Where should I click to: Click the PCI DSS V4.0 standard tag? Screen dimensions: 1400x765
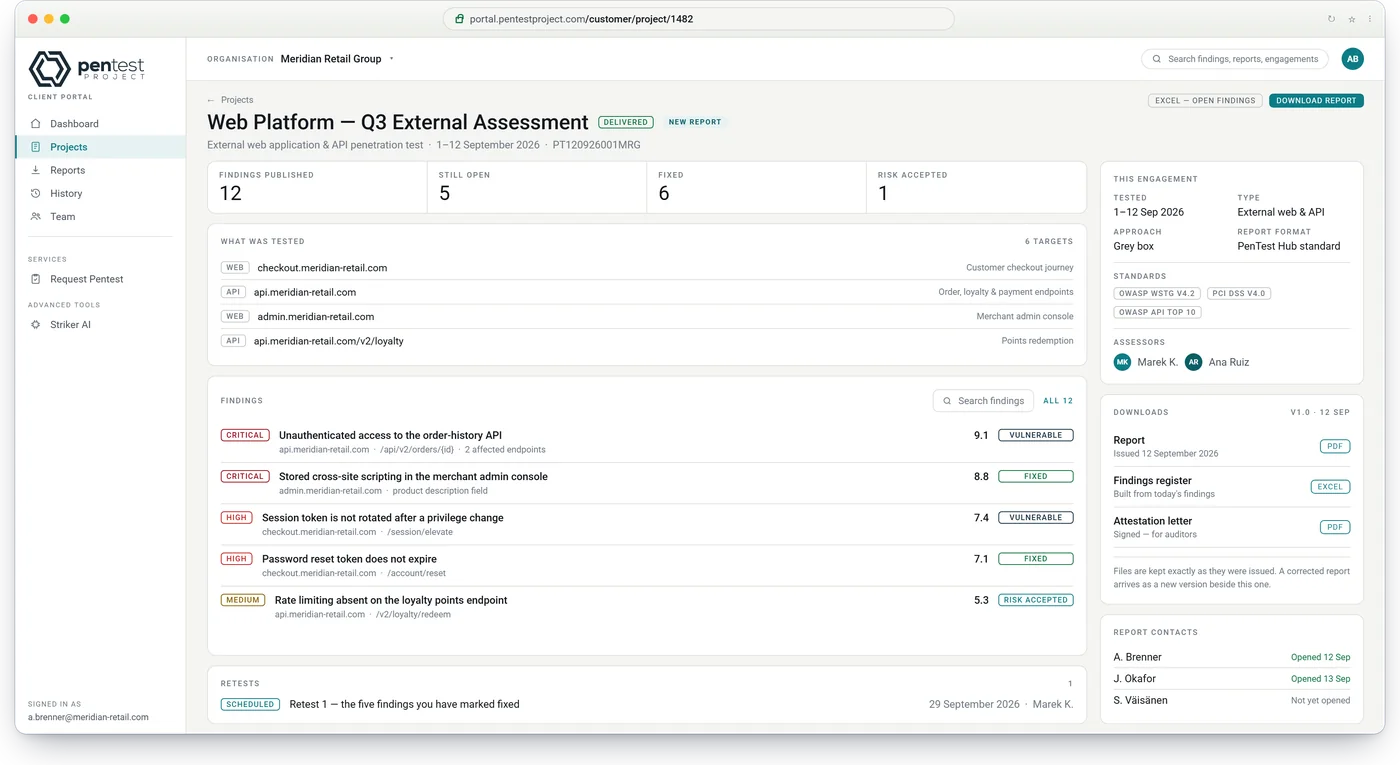point(1238,294)
